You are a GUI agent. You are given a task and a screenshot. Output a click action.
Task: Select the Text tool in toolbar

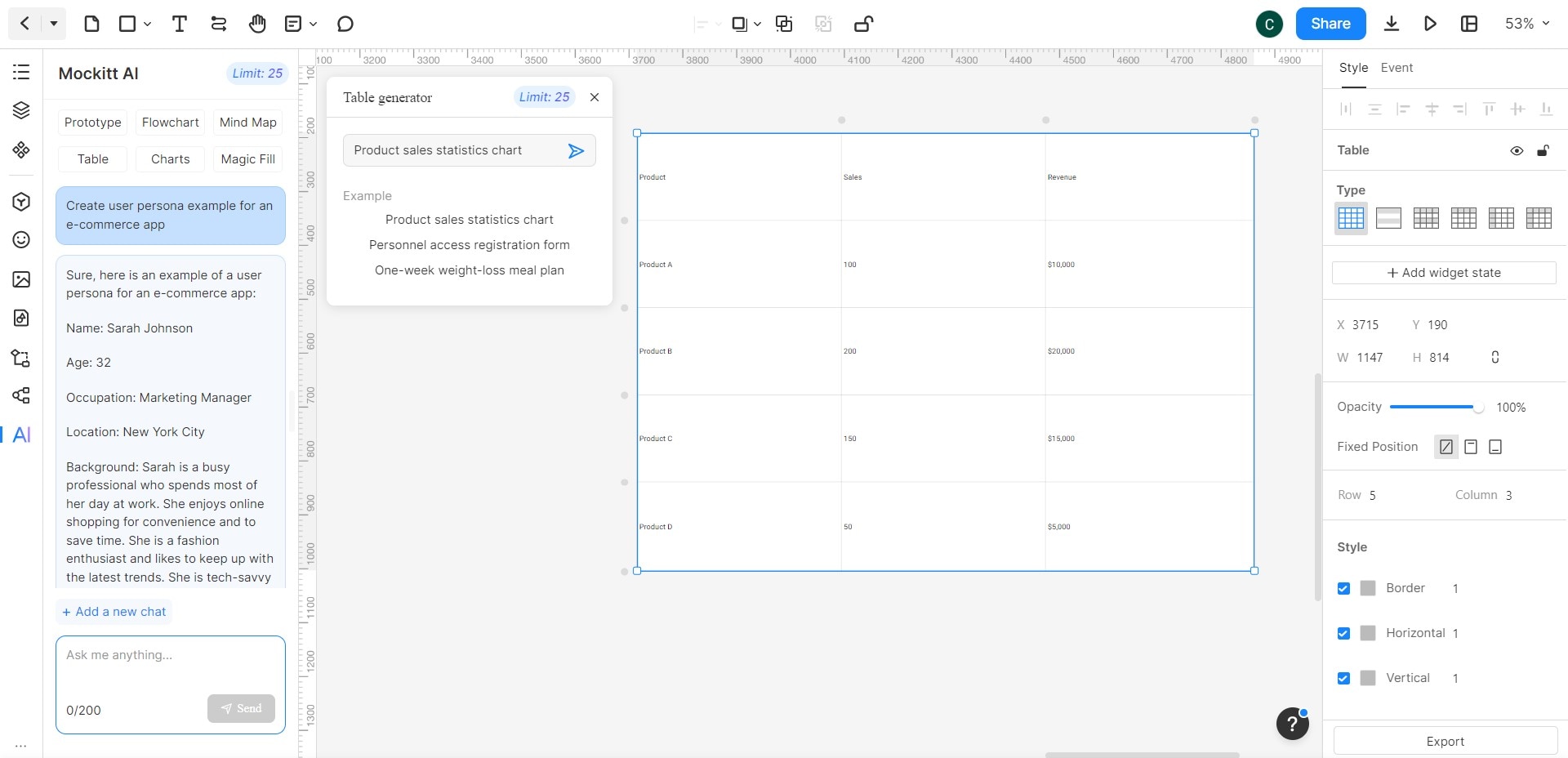(180, 24)
